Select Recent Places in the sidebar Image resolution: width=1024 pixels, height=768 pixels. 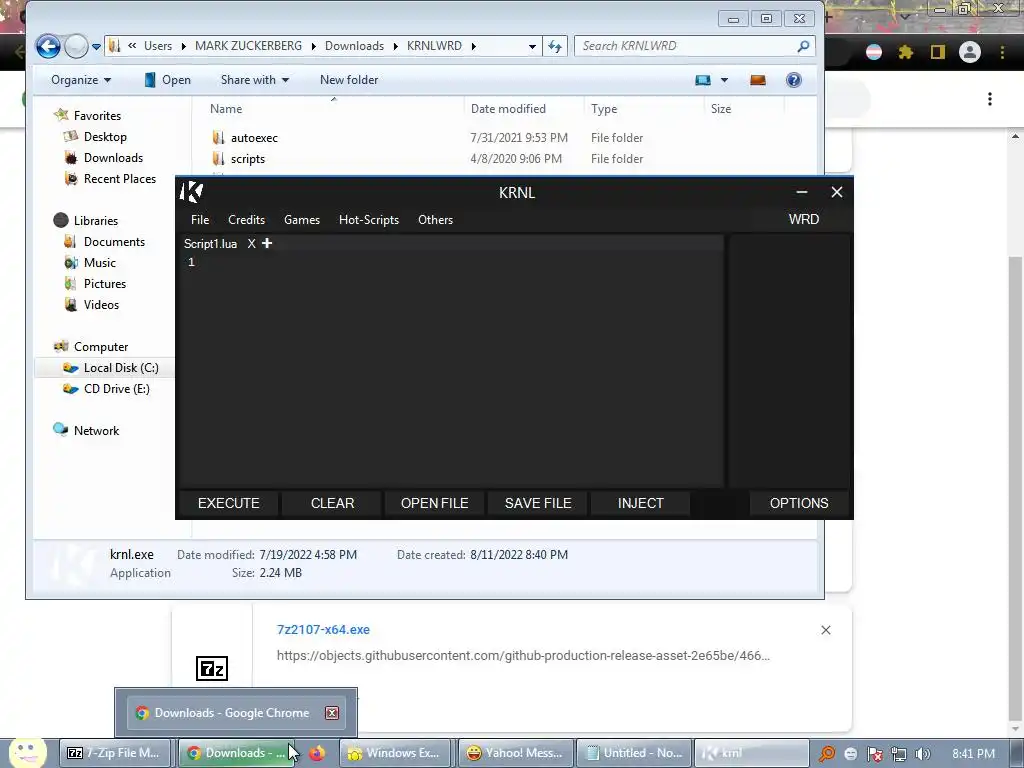tap(120, 178)
